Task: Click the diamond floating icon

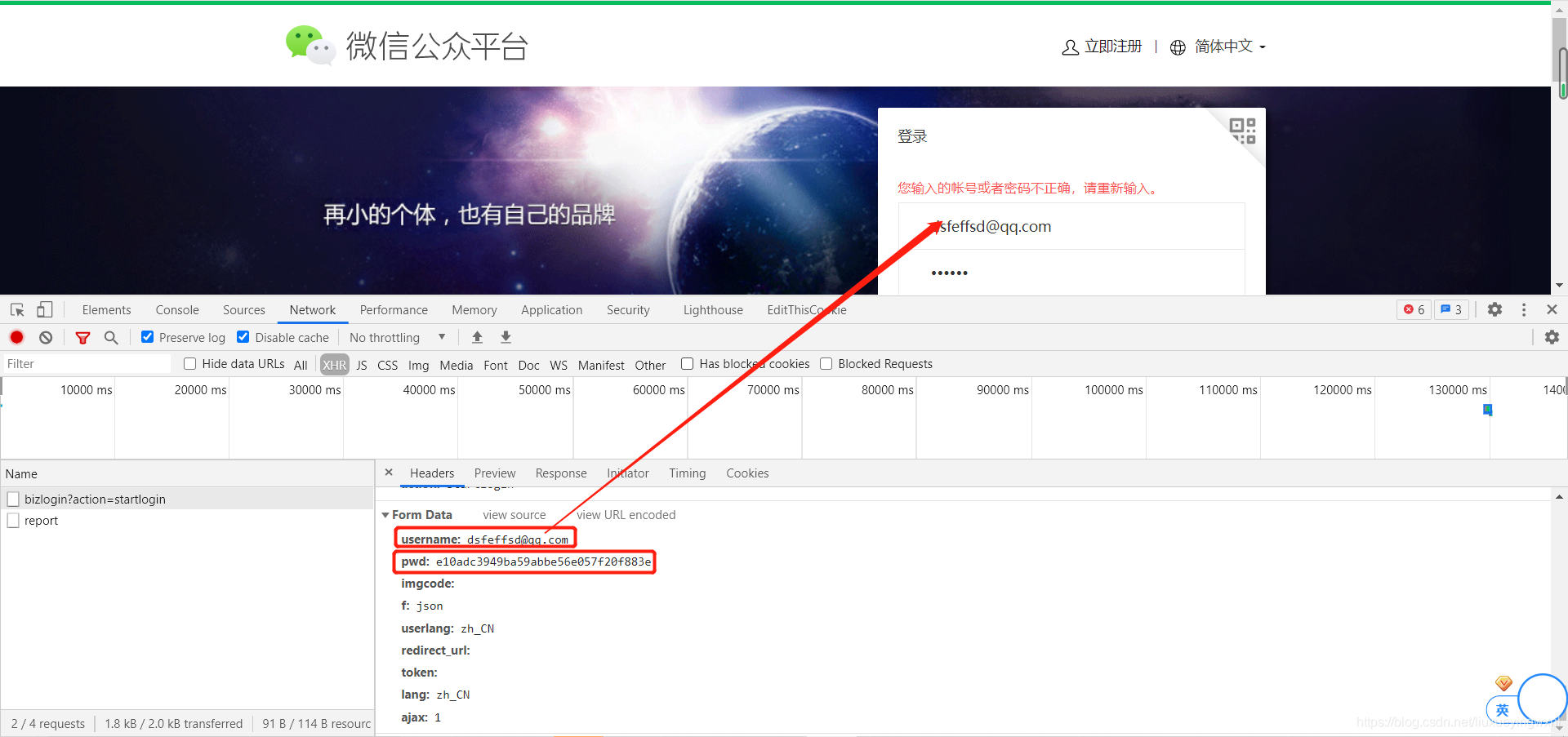Action: 1503,683
